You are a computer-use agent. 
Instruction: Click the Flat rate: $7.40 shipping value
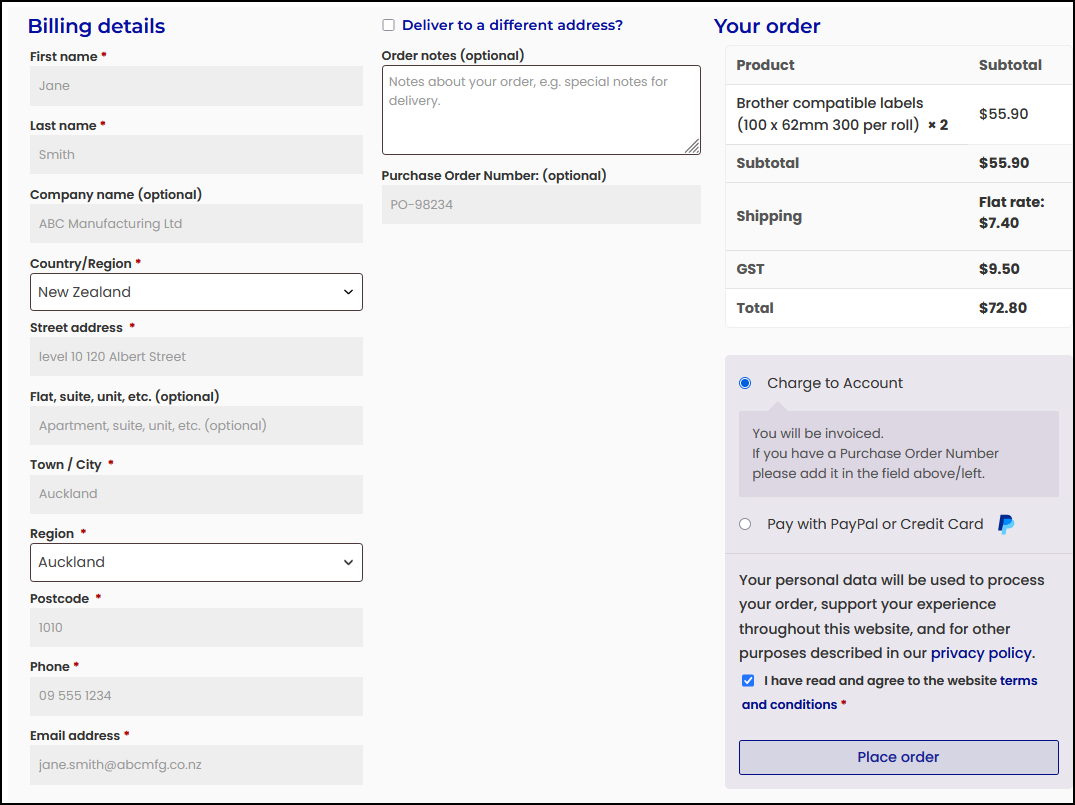click(x=1011, y=213)
